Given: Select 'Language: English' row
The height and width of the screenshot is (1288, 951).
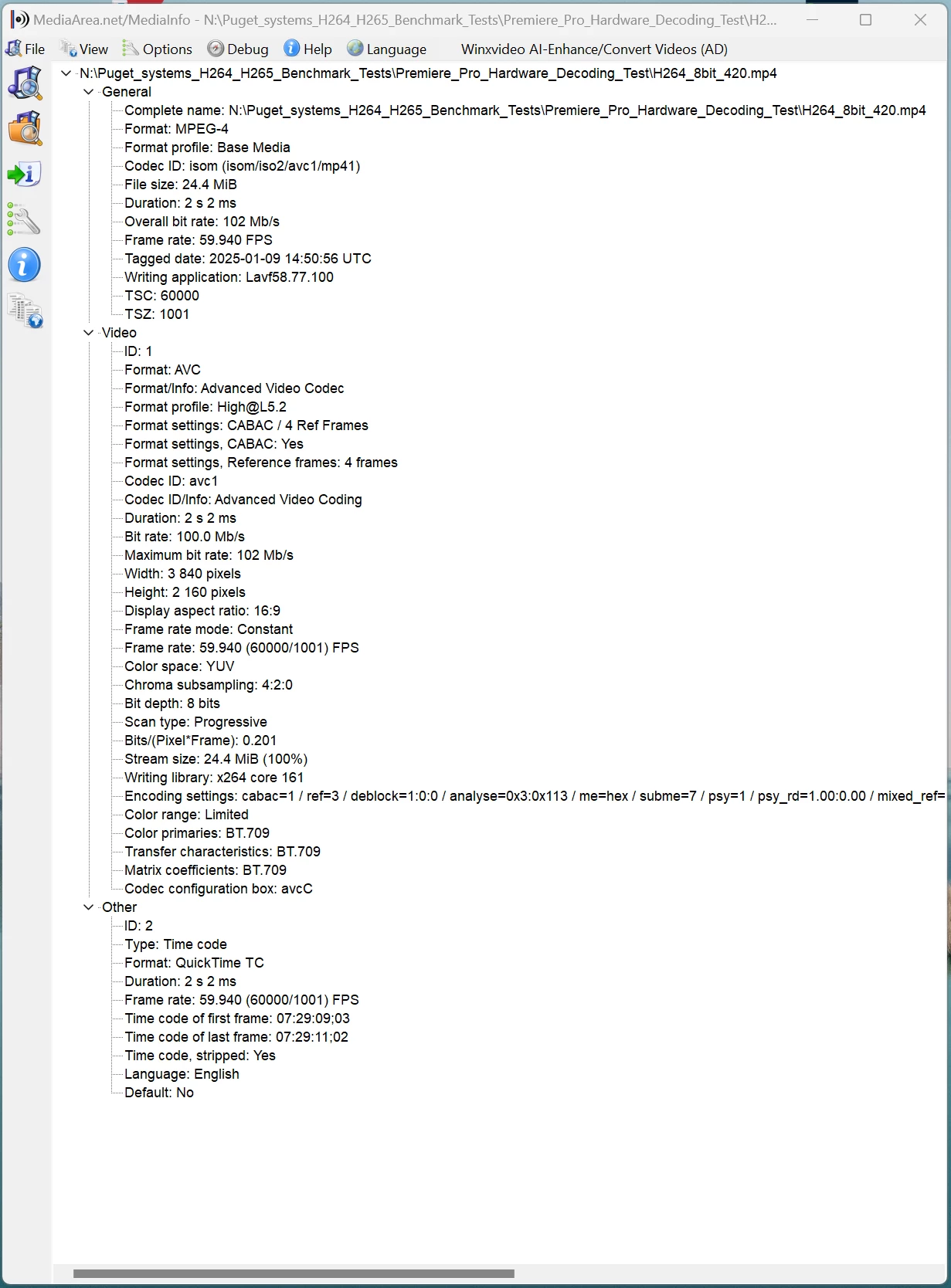Looking at the screenshot, I should pyautogui.click(x=182, y=1074).
